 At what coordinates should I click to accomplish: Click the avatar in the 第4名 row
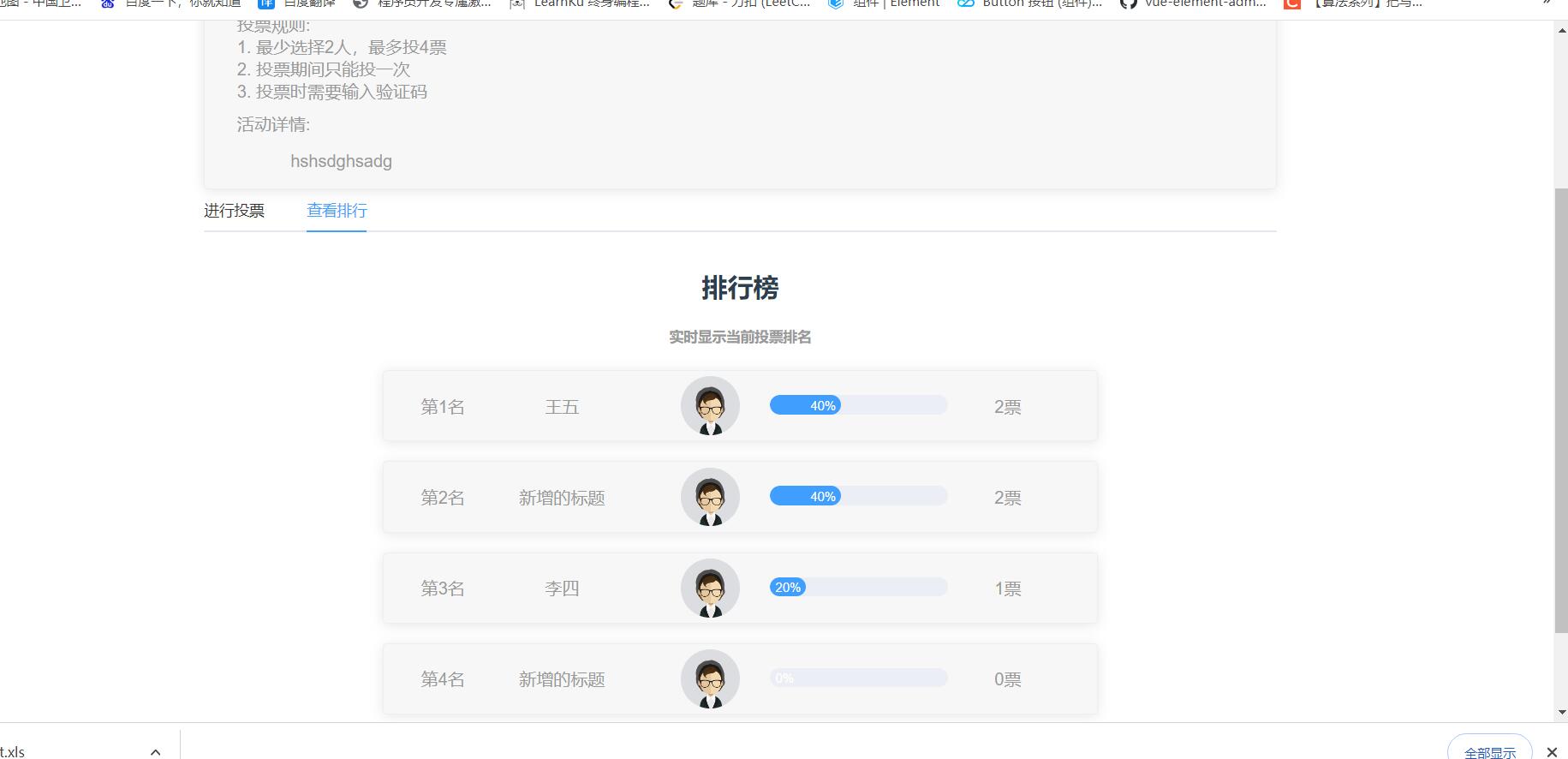[x=710, y=678]
